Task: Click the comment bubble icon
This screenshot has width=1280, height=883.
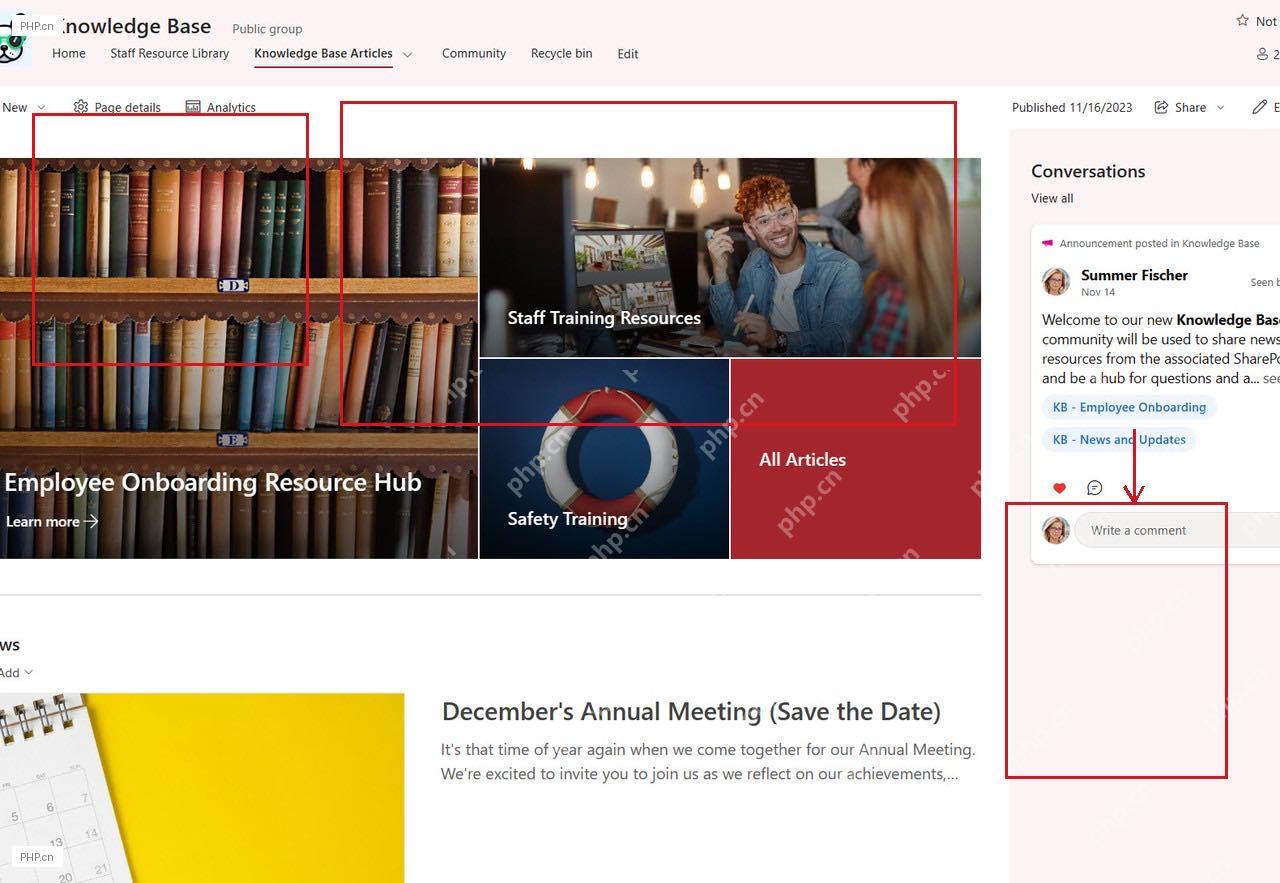Action: [x=1095, y=488]
